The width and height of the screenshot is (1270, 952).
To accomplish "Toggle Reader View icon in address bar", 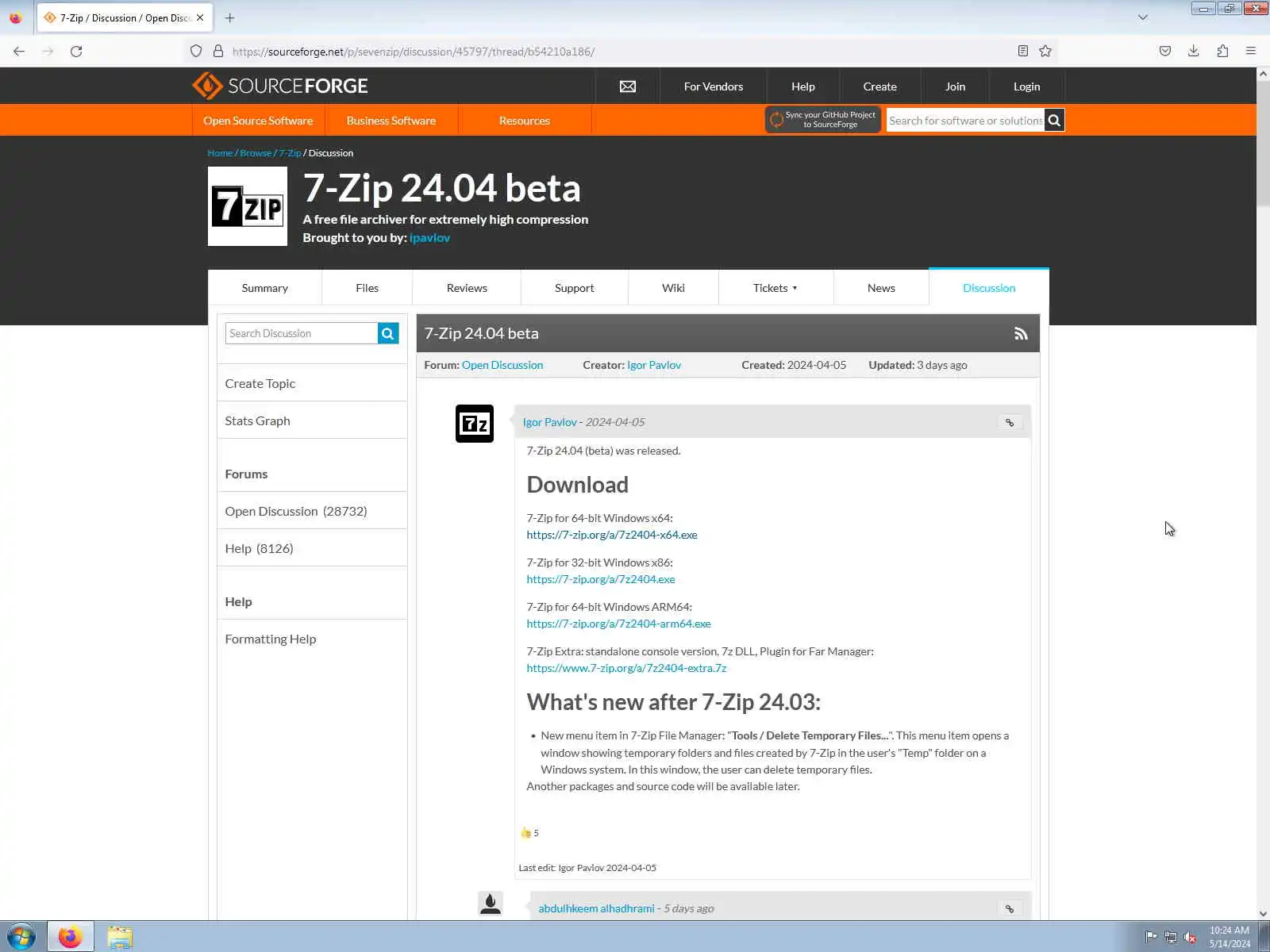I will [1023, 52].
